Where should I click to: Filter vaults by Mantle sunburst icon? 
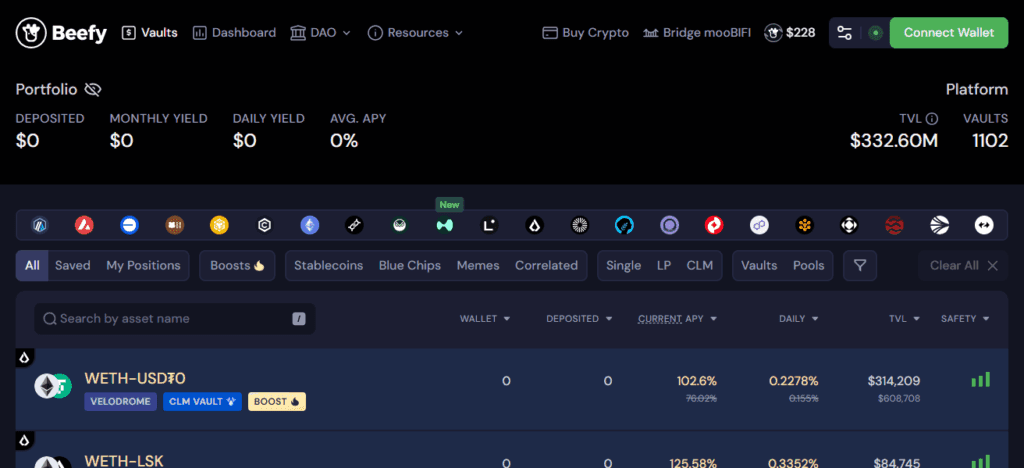[x=579, y=226]
